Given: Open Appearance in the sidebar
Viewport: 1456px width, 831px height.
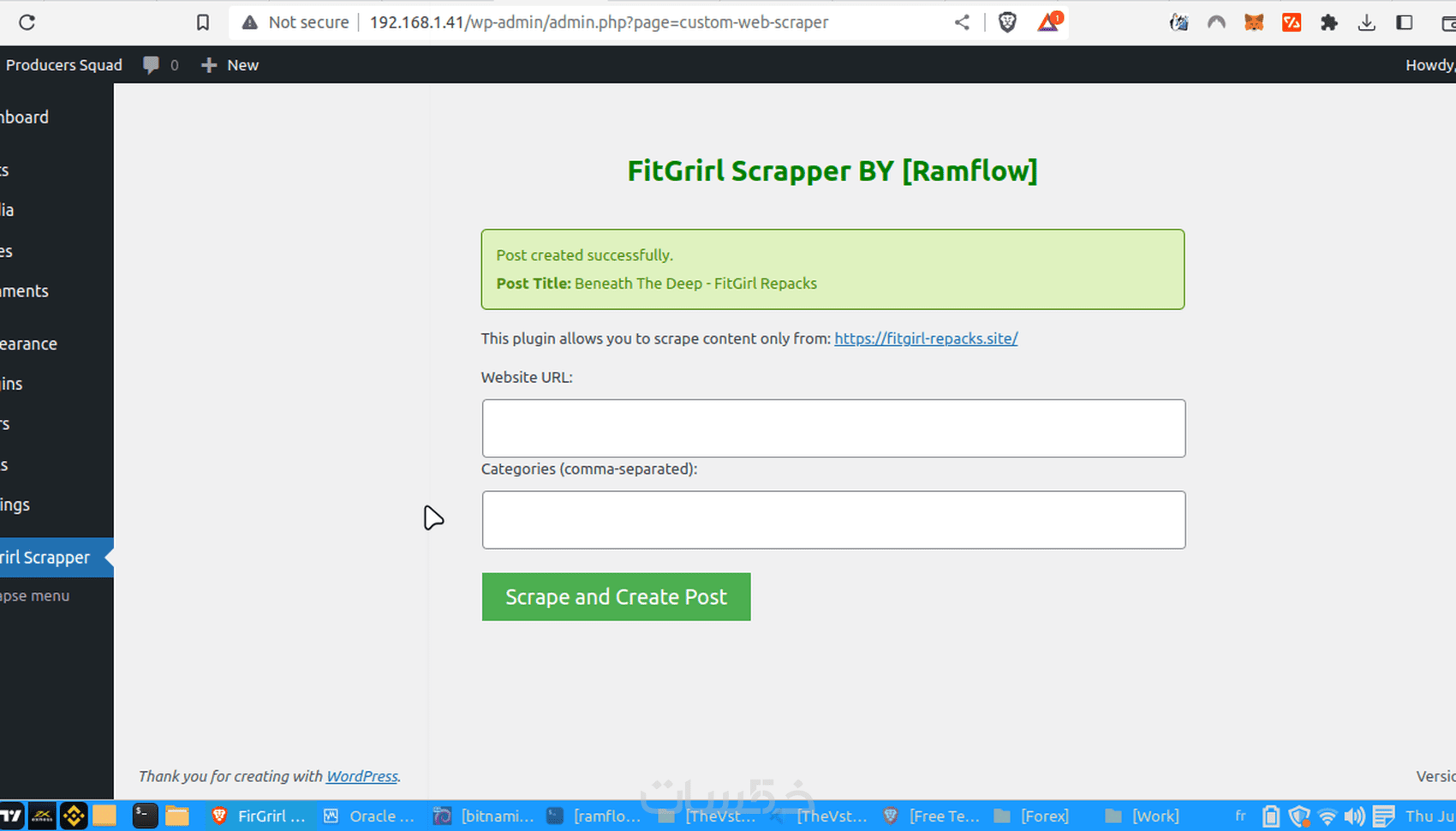Looking at the screenshot, I should point(29,344).
